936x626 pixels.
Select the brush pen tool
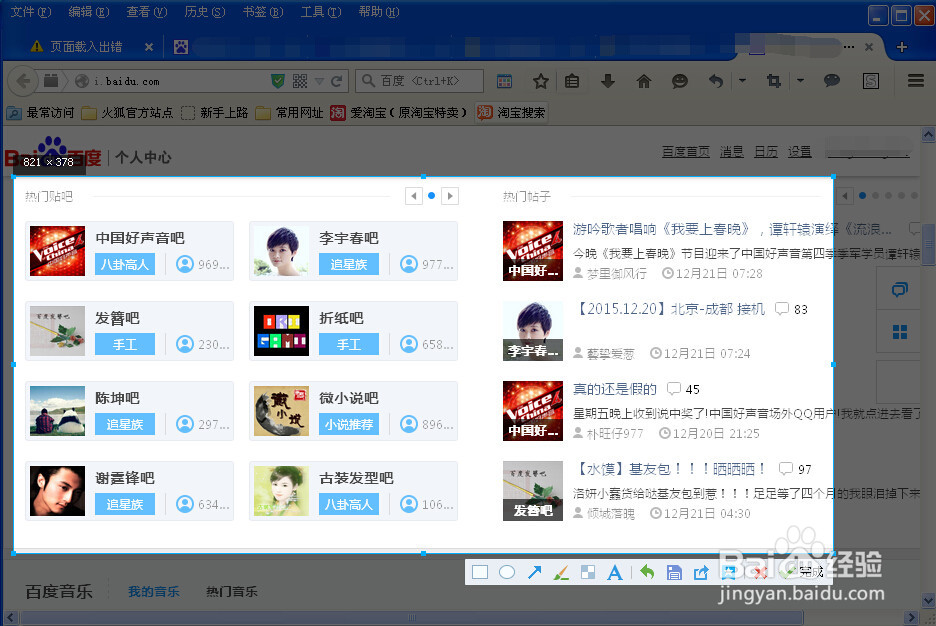561,573
